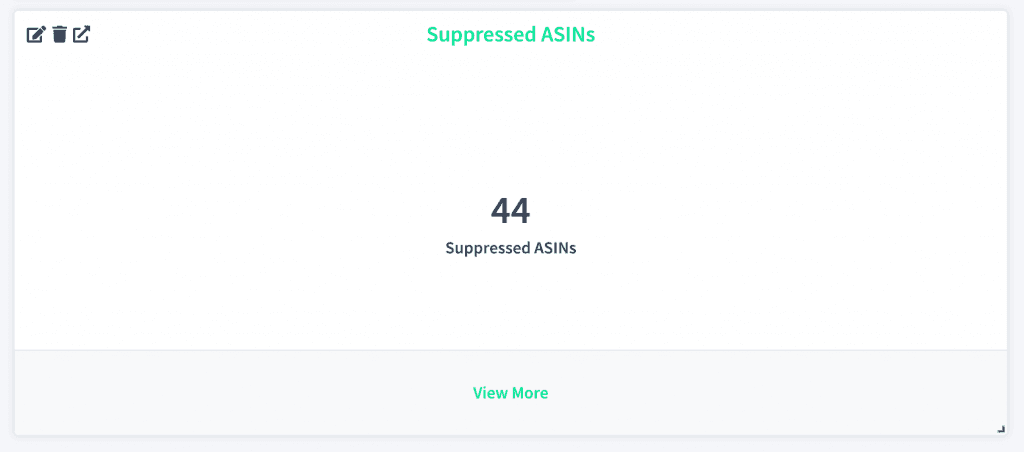The height and width of the screenshot is (452, 1024).
Task: Click the green Suppressed ASINs title
Action: click(x=511, y=35)
